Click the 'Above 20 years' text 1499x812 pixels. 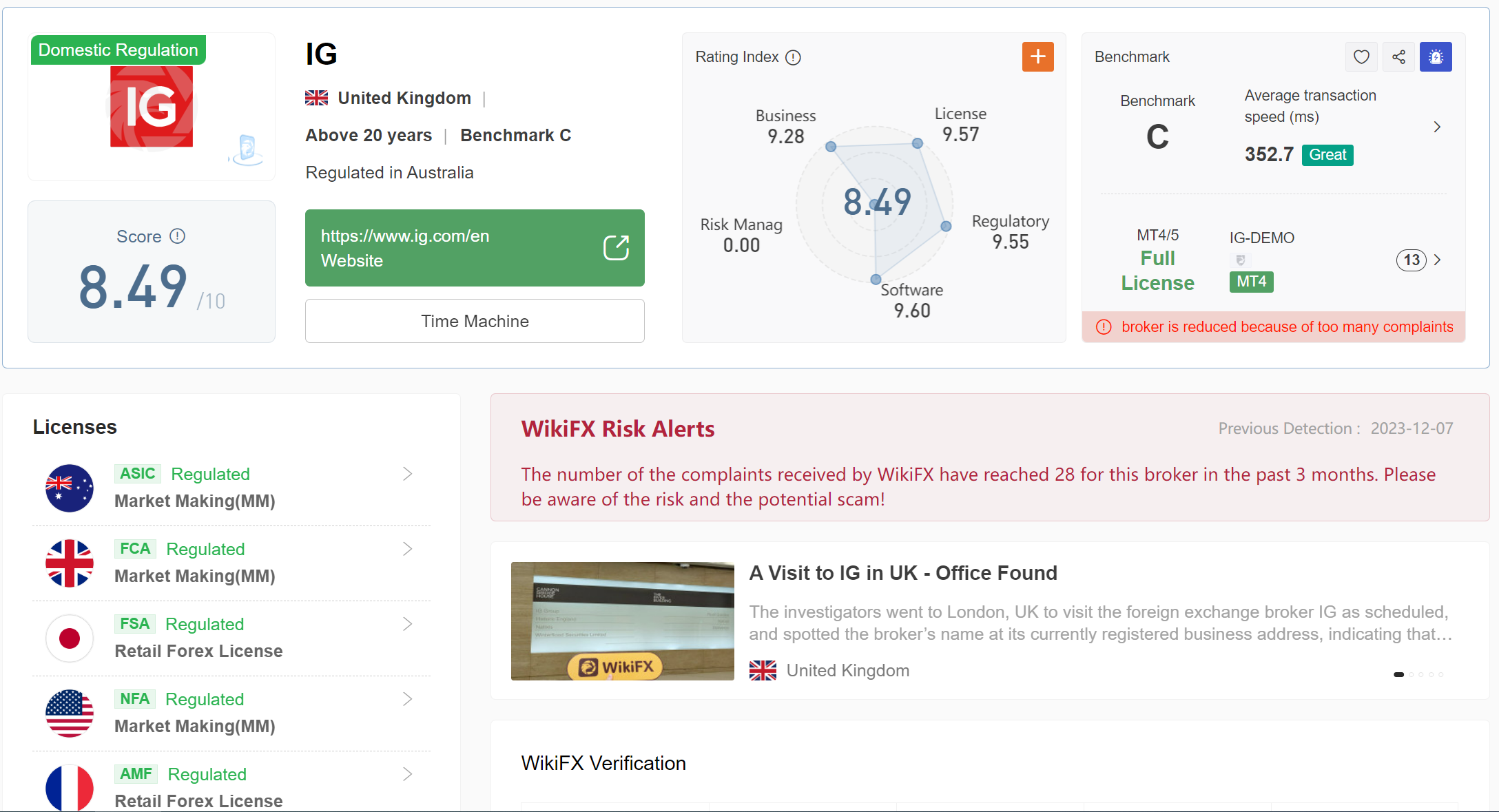[x=369, y=135]
